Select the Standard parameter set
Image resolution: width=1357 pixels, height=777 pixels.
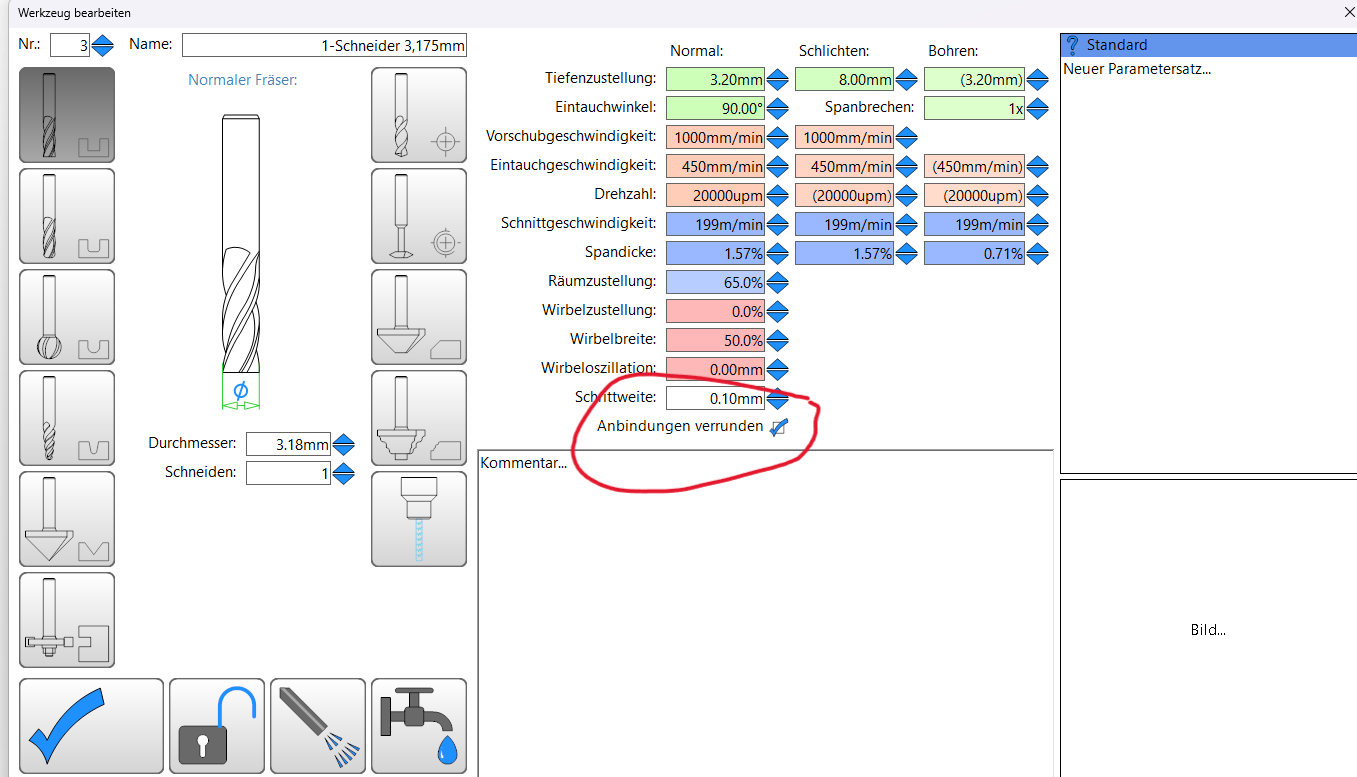pos(1206,45)
